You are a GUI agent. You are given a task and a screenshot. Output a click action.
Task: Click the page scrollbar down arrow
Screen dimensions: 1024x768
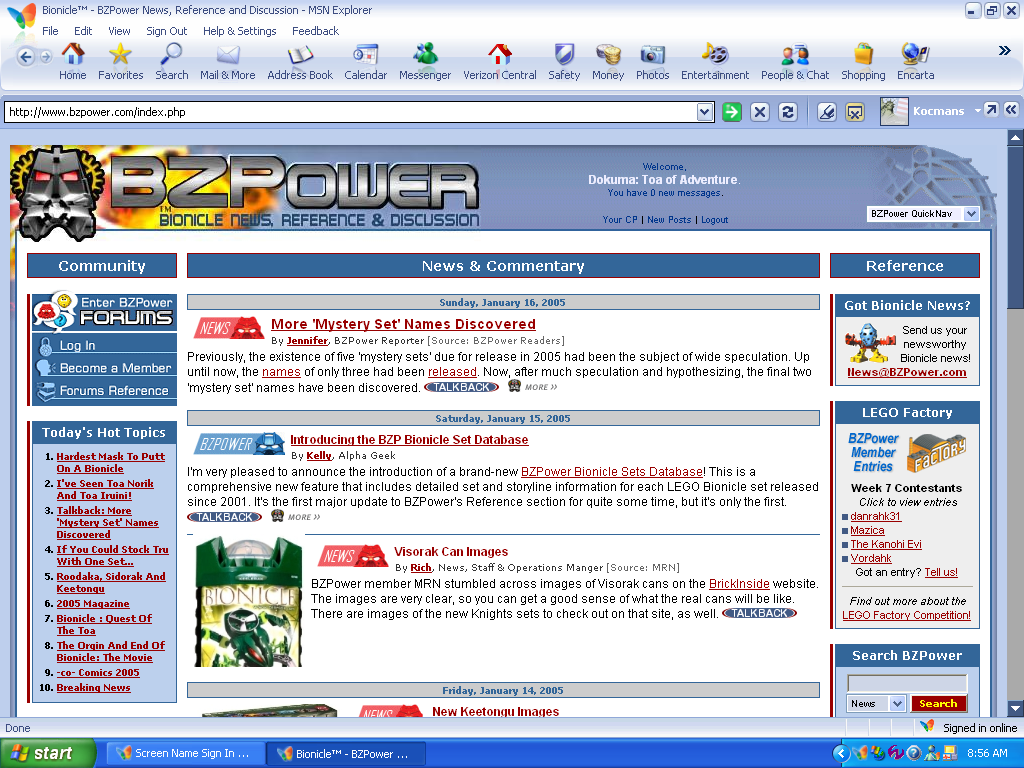pyautogui.click(x=1015, y=707)
